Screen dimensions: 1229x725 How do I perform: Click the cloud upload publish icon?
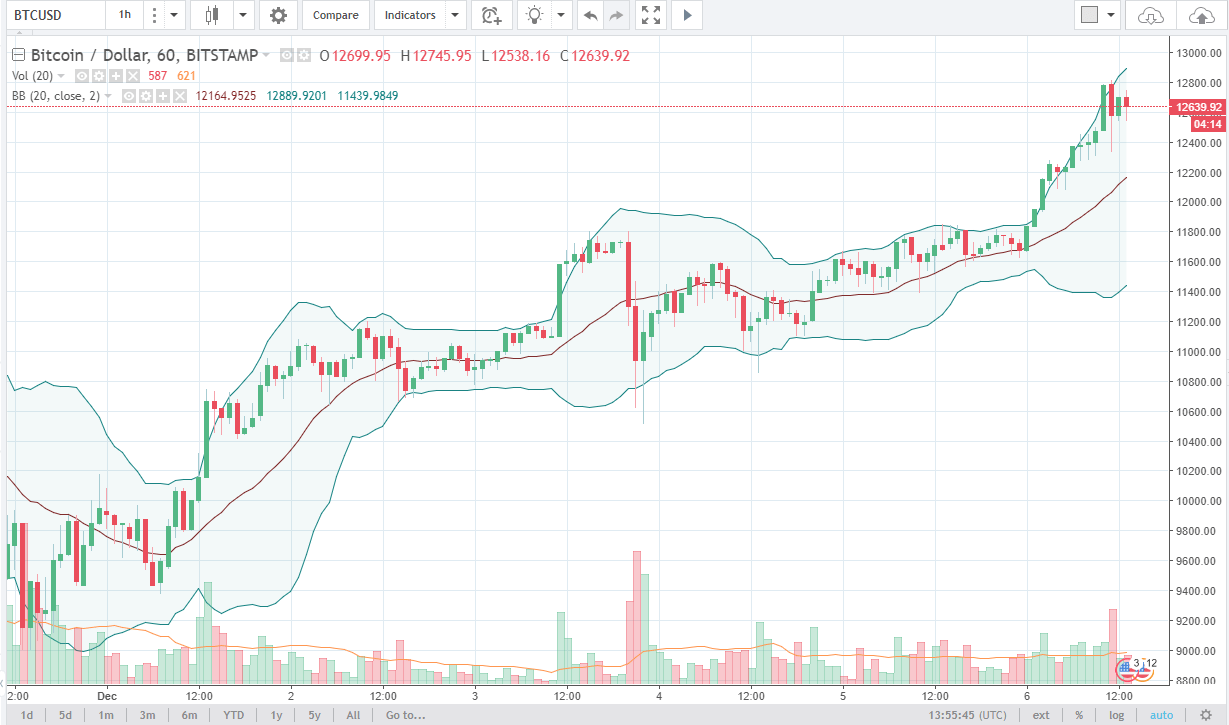tap(1203, 15)
